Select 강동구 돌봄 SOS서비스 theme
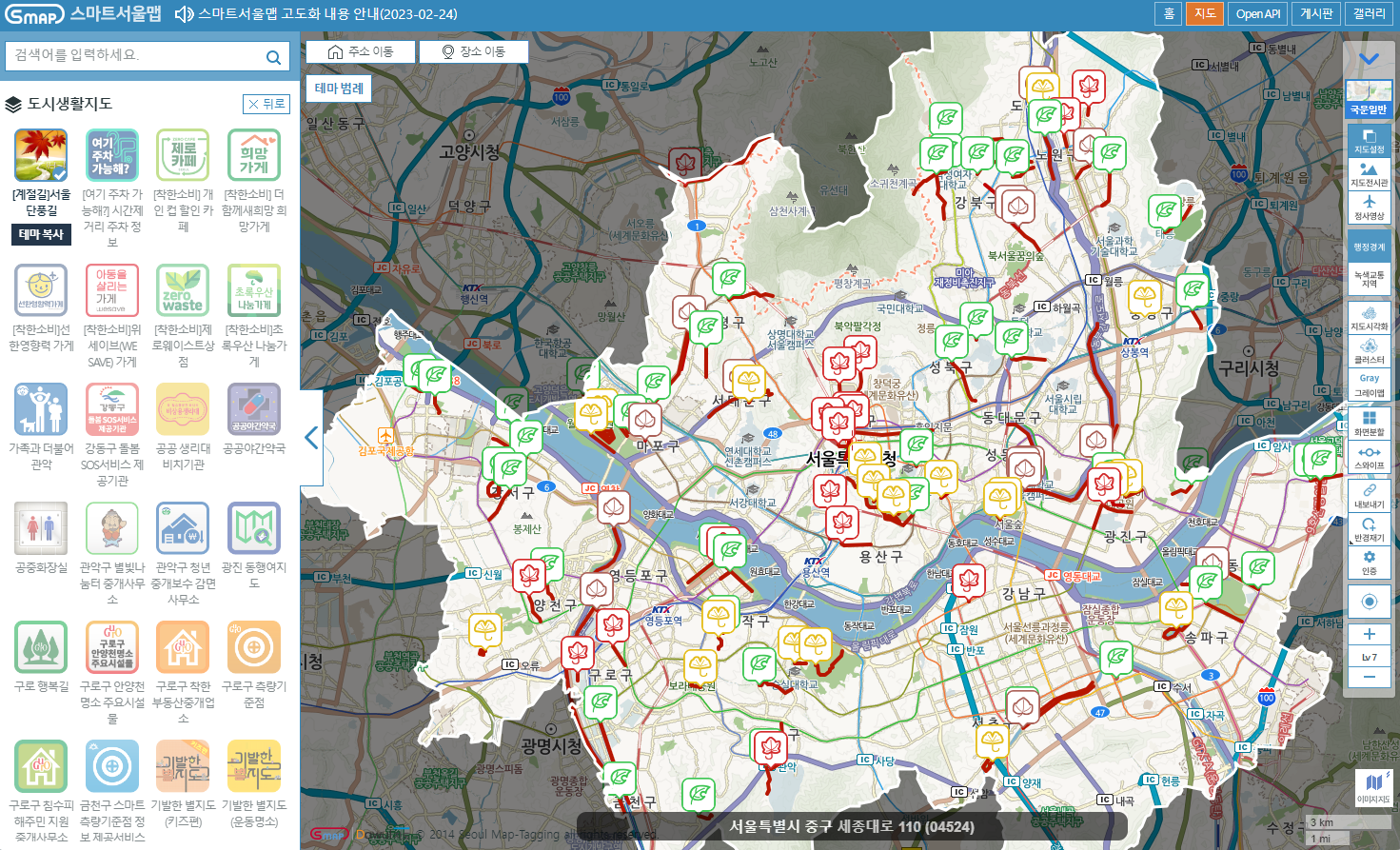Image resolution: width=1400 pixels, height=850 pixels. click(x=112, y=409)
